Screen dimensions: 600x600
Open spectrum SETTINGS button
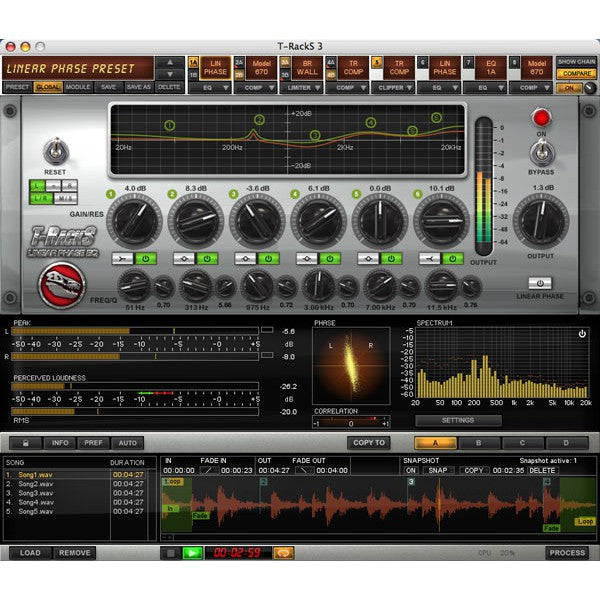pos(458,420)
